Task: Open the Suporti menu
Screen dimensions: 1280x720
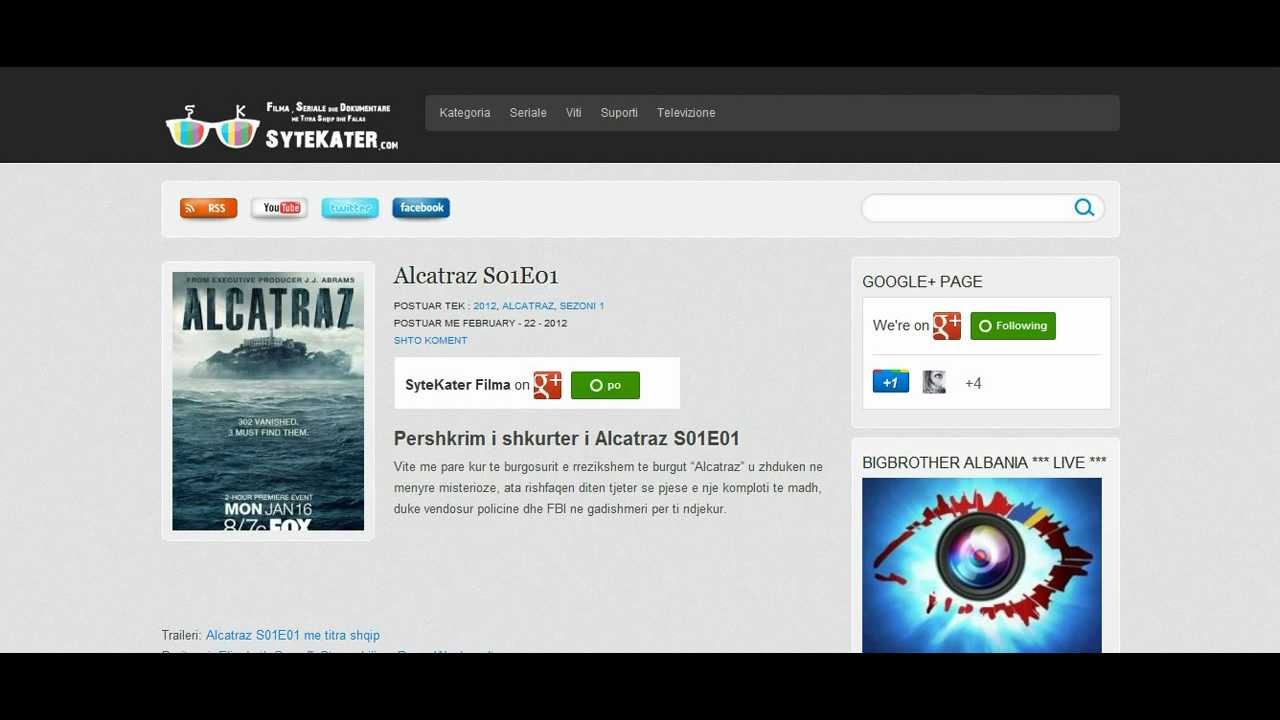Action: point(619,113)
